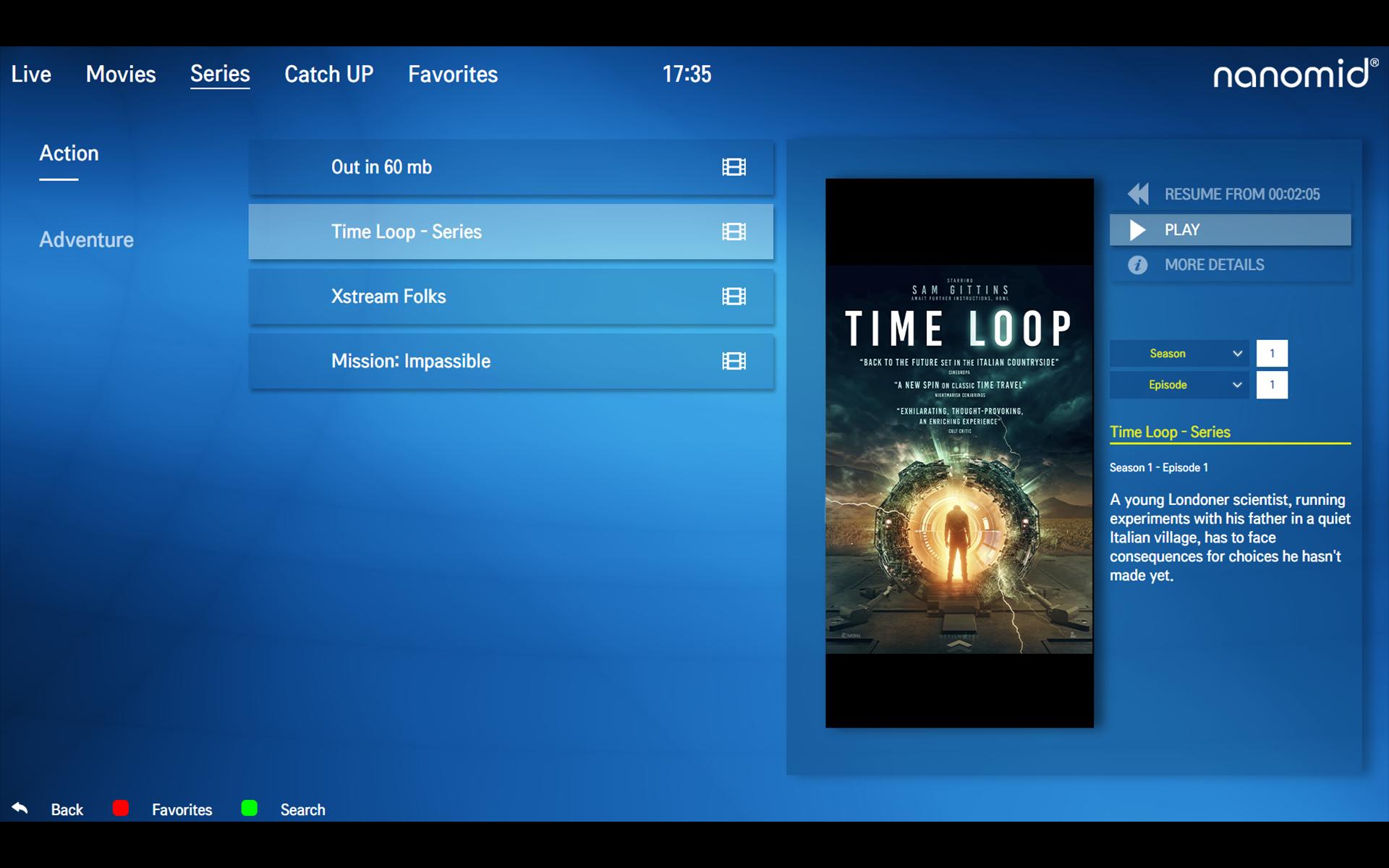Click the Episode number field
Image resolution: width=1389 pixels, height=868 pixels.
(1272, 385)
